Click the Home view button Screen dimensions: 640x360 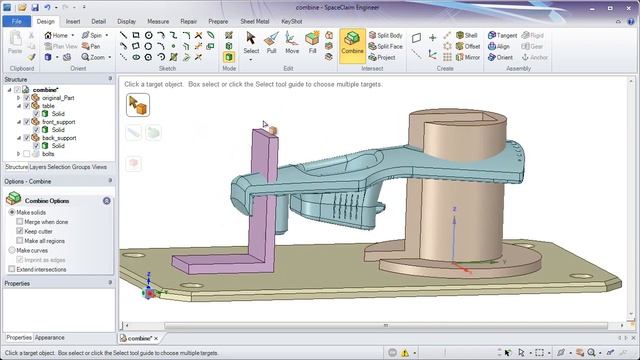[x=56, y=35]
